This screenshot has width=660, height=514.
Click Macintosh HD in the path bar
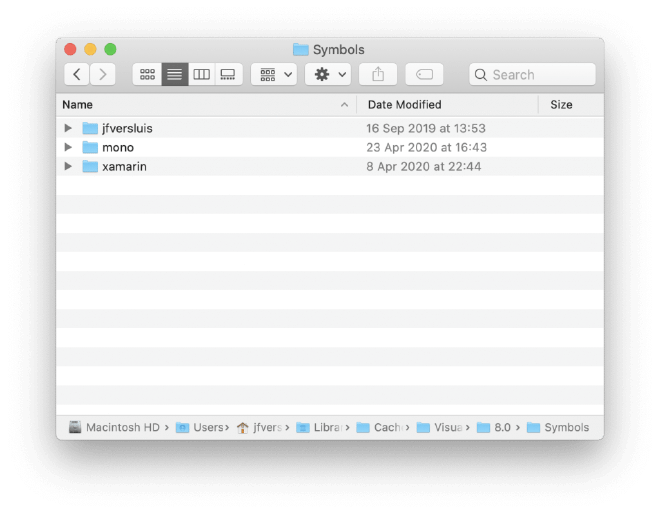(114, 427)
